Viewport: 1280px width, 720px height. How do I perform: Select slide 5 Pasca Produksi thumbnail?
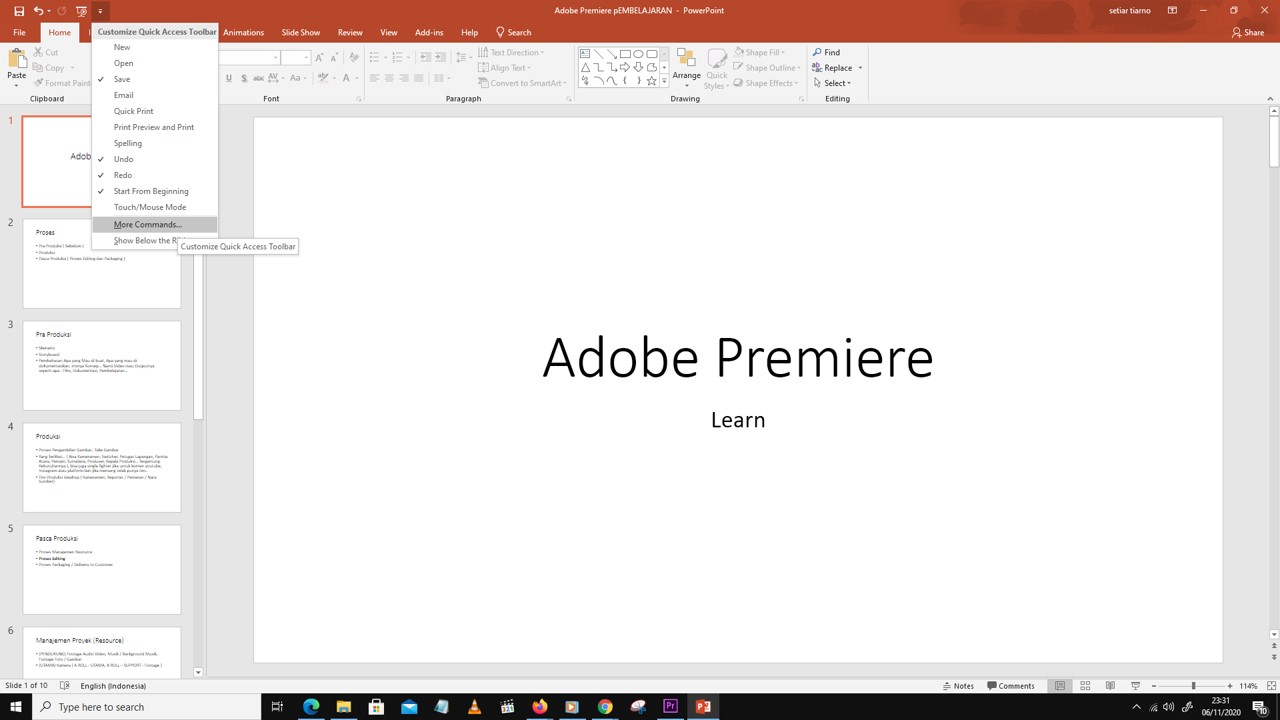click(x=102, y=569)
